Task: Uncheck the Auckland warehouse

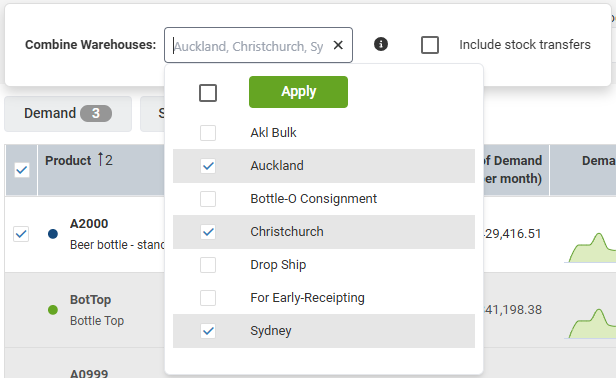Action: 208,166
